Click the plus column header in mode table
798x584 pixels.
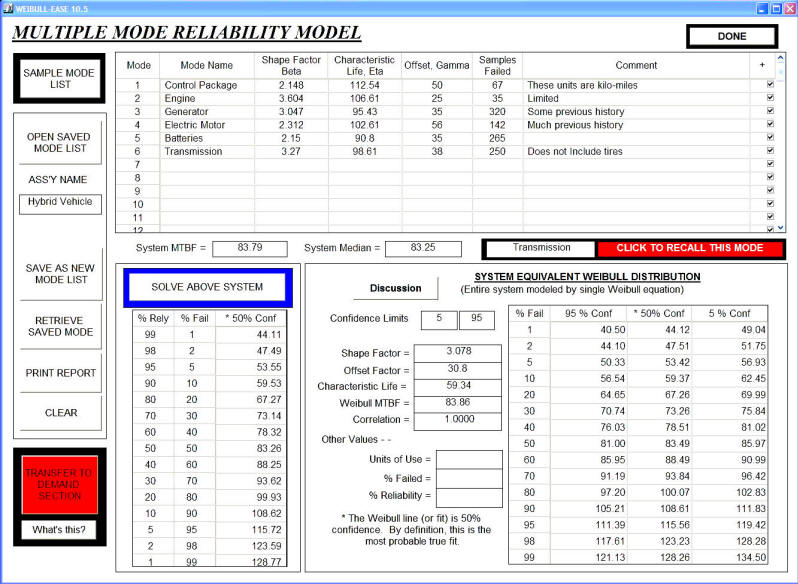point(762,65)
